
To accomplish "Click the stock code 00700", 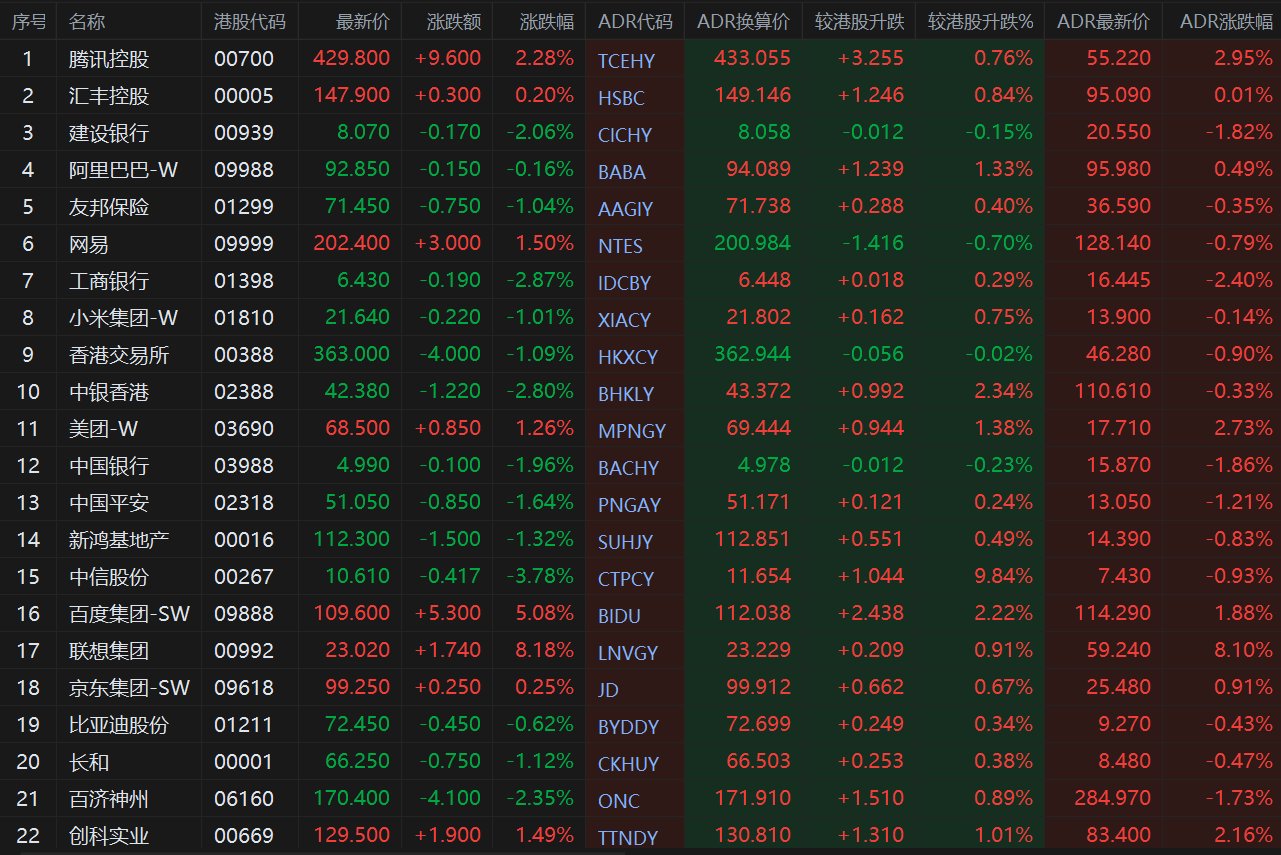I will [243, 59].
